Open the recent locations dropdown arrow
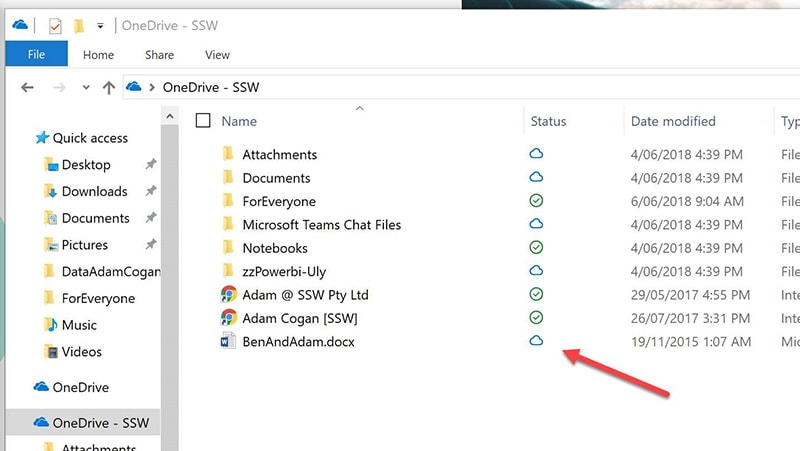The width and height of the screenshot is (800, 451). coord(86,88)
